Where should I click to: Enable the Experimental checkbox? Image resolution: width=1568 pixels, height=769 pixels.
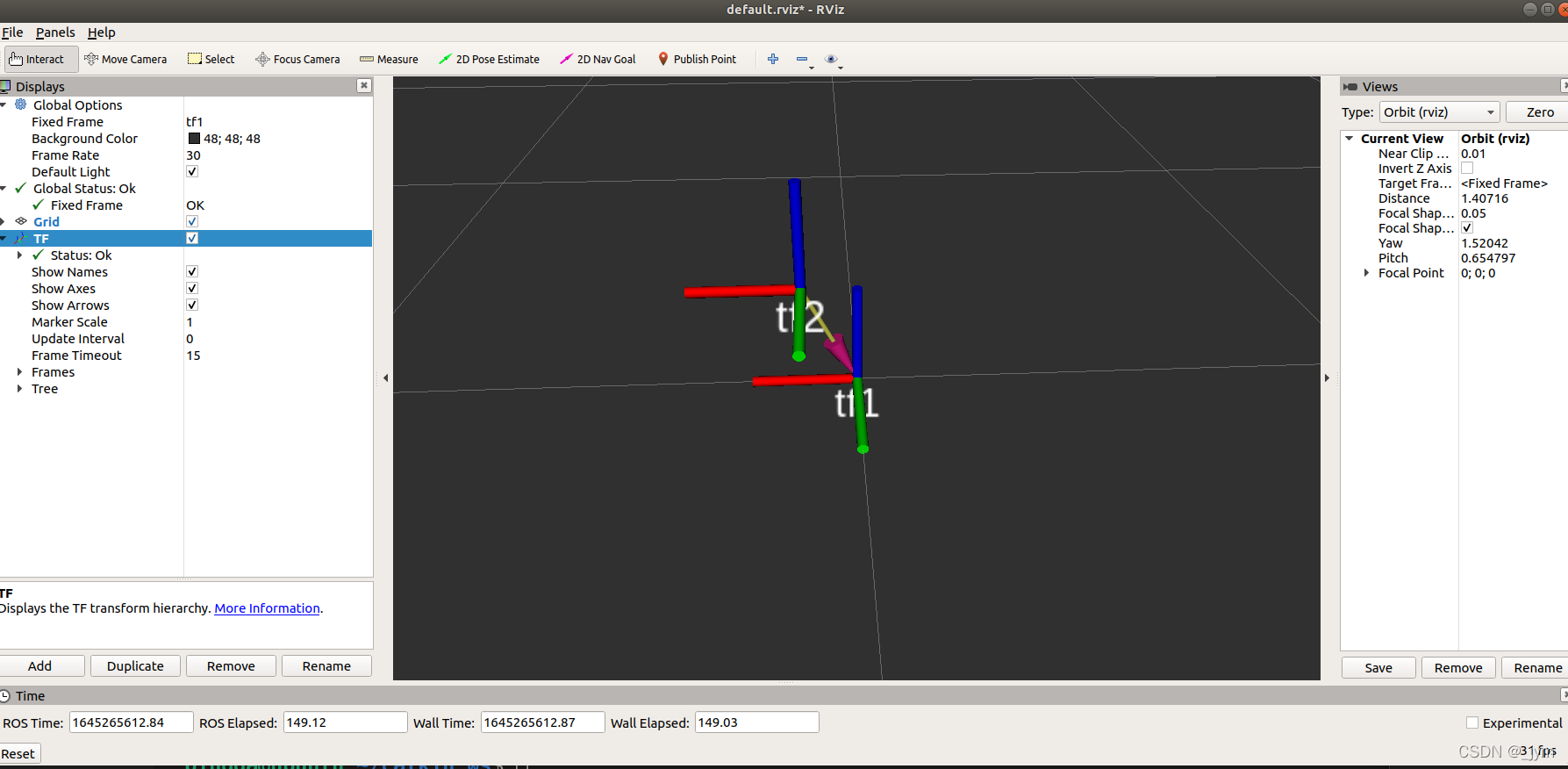(x=1472, y=722)
